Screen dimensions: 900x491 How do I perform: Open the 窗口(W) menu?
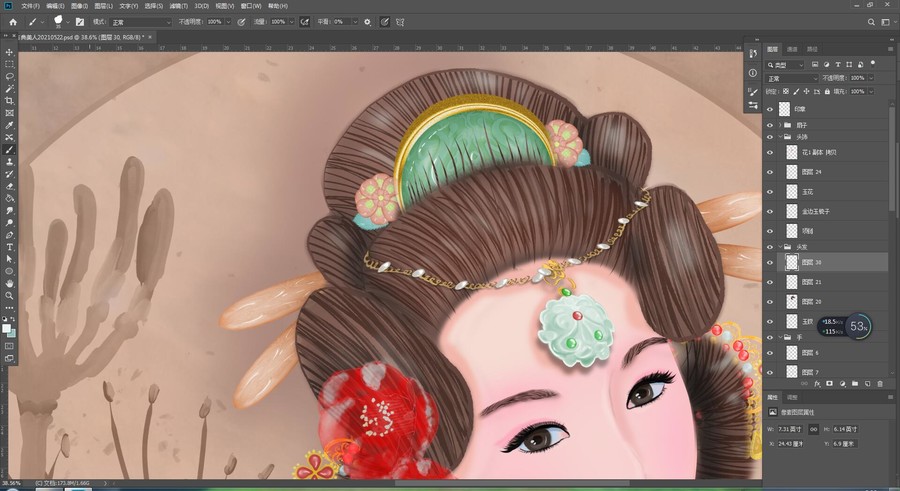(251, 6)
